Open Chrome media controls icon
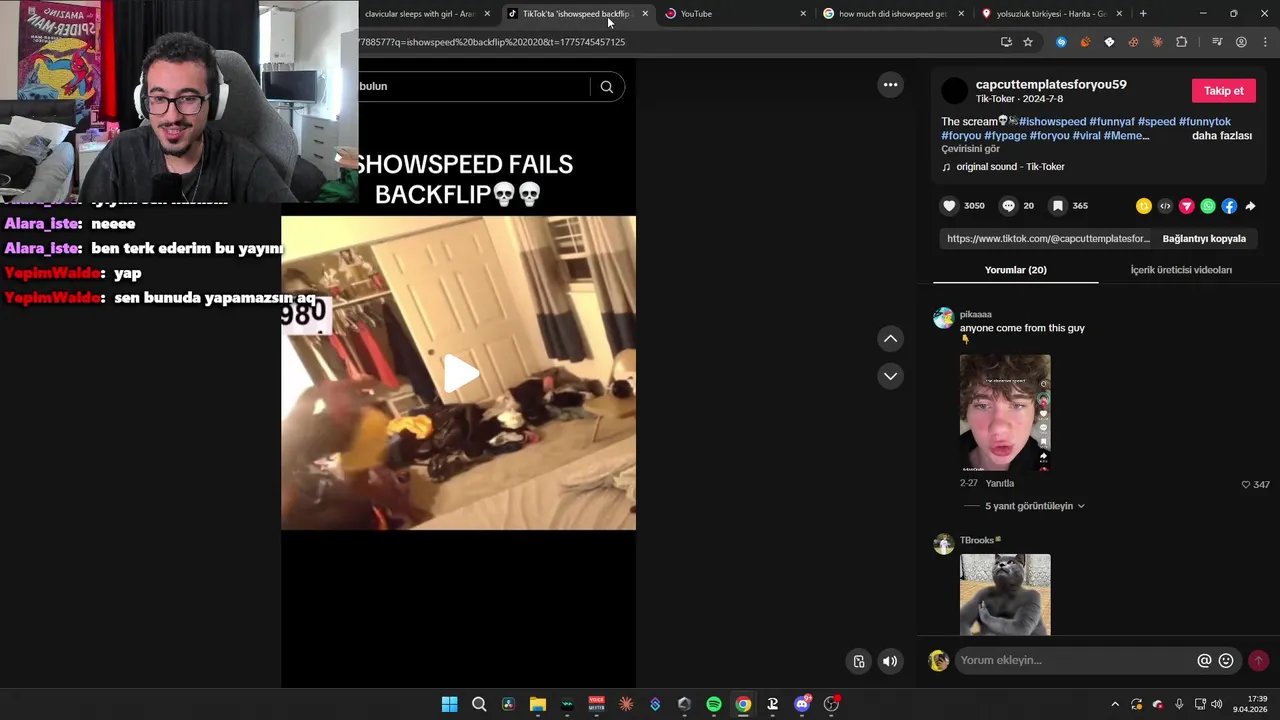This screenshot has height=720, width=1280. point(1217,42)
